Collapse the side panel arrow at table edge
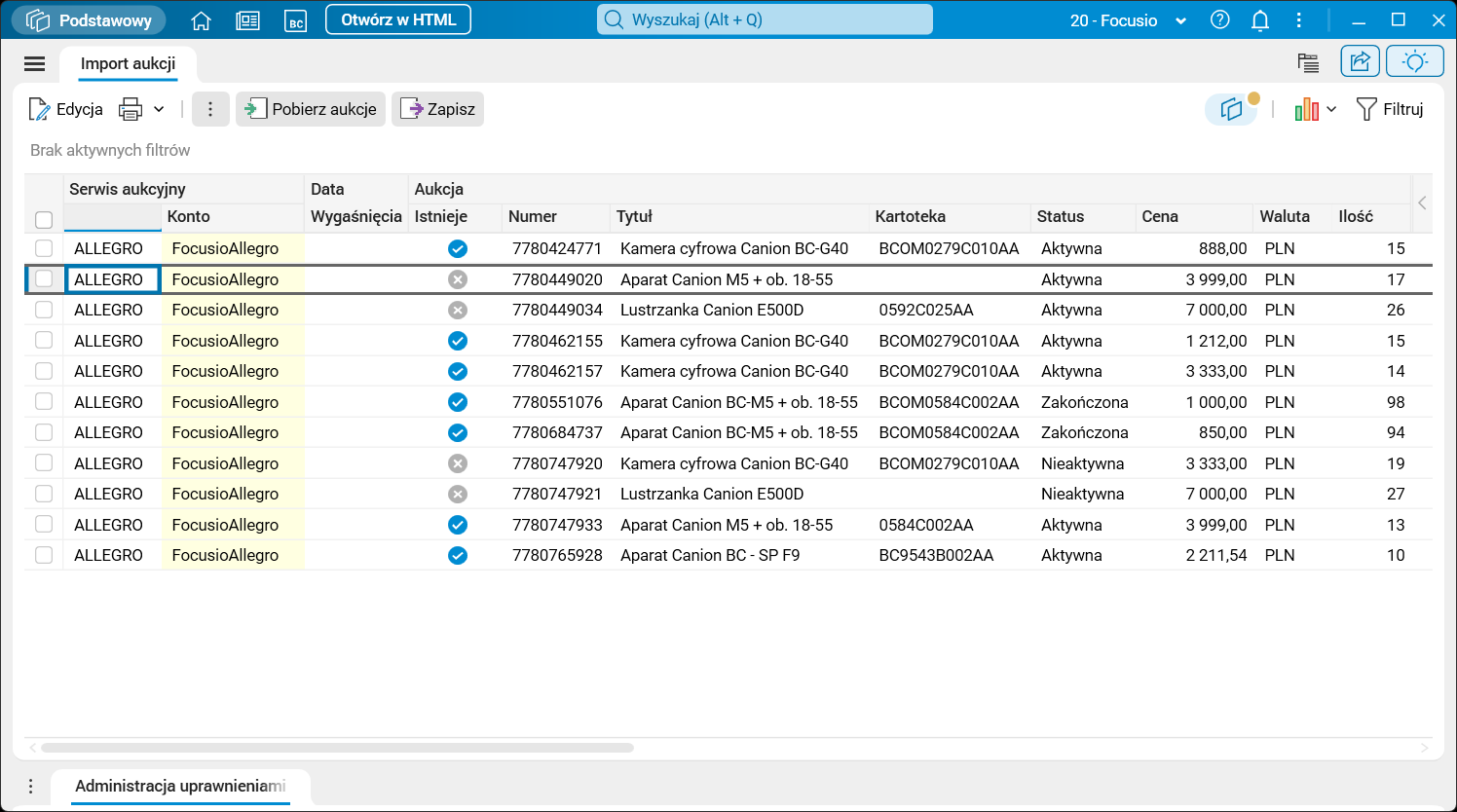 pos(1422,203)
